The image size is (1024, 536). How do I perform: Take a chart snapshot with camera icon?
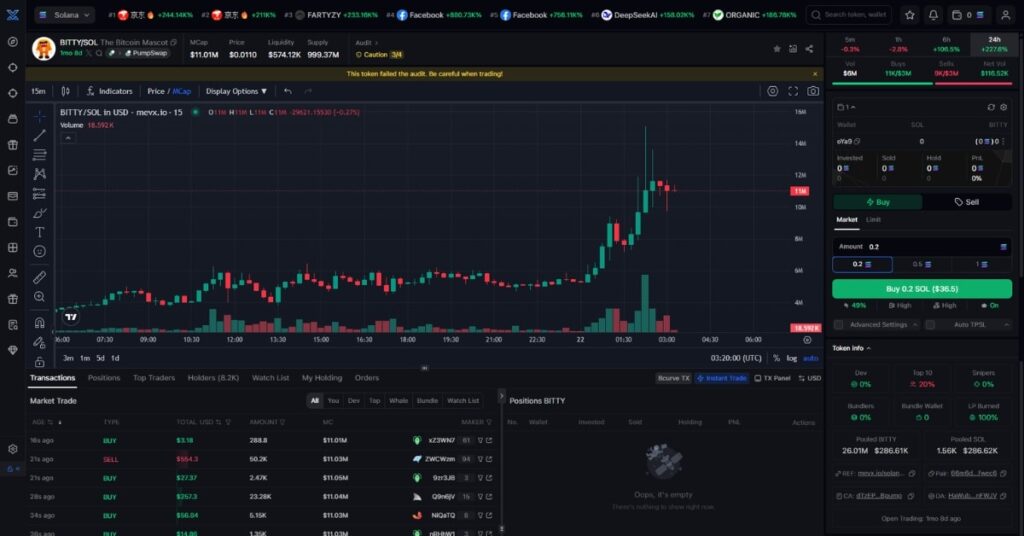[813, 91]
